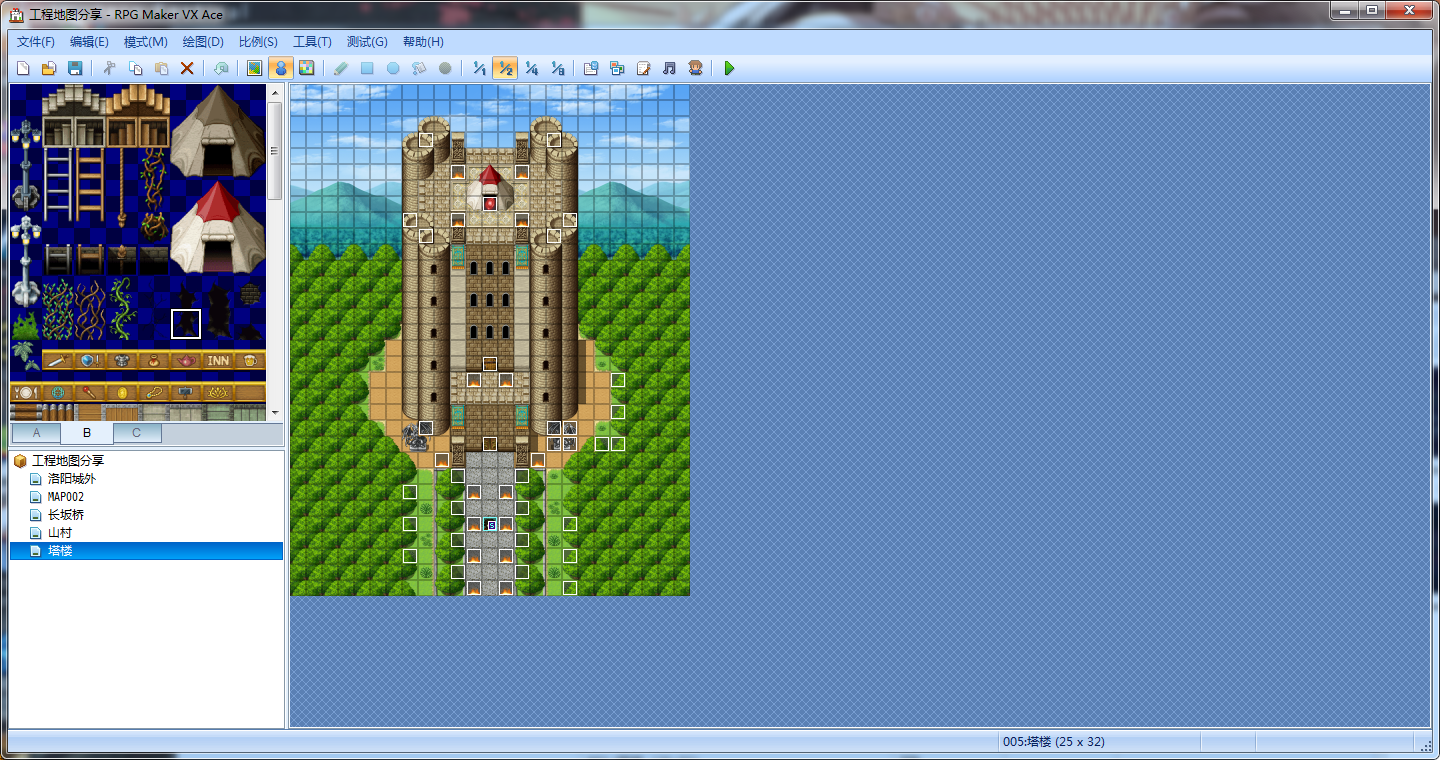Switch to Region editing mode
Image resolution: width=1440 pixels, height=760 pixels.
coord(307,68)
